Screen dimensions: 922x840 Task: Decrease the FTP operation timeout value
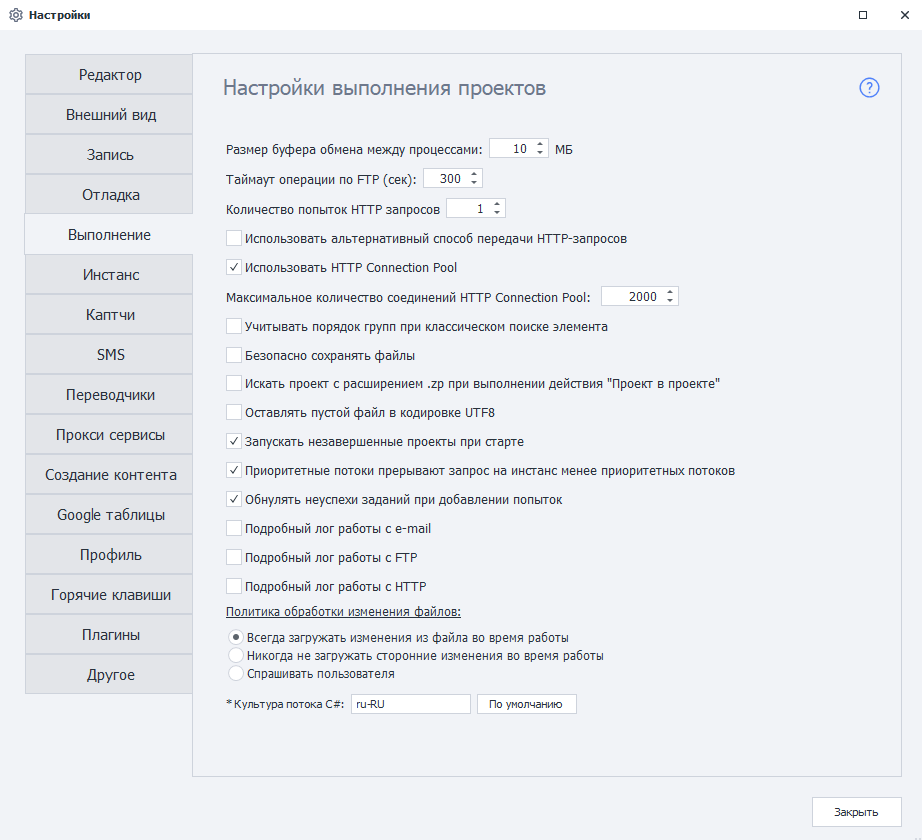click(475, 183)
